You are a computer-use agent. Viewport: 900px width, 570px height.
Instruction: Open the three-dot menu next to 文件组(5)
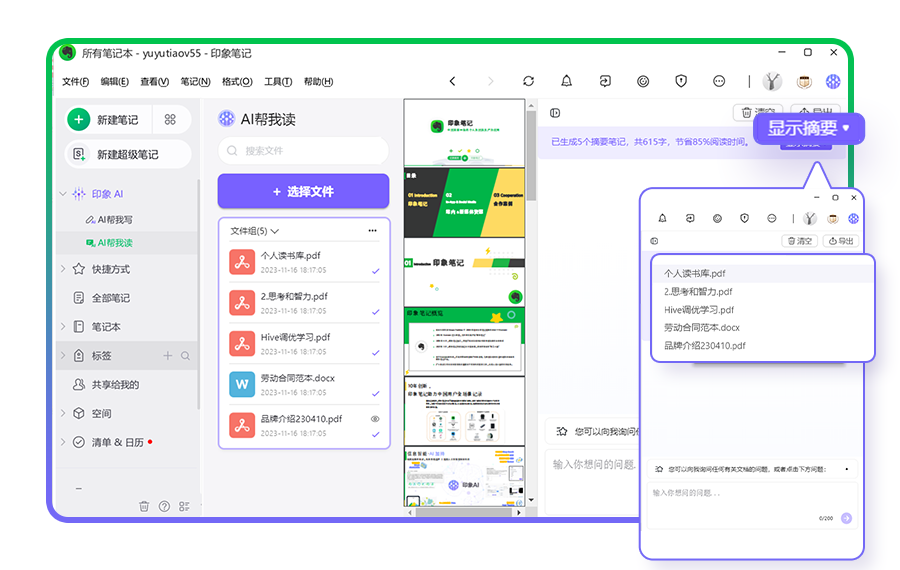pos(373,231)
